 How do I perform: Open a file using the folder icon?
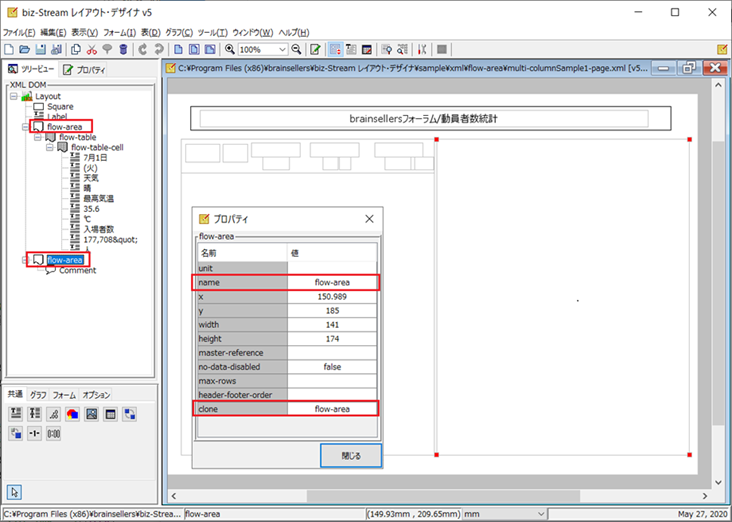pyautogui.click(x=25, y=49)
